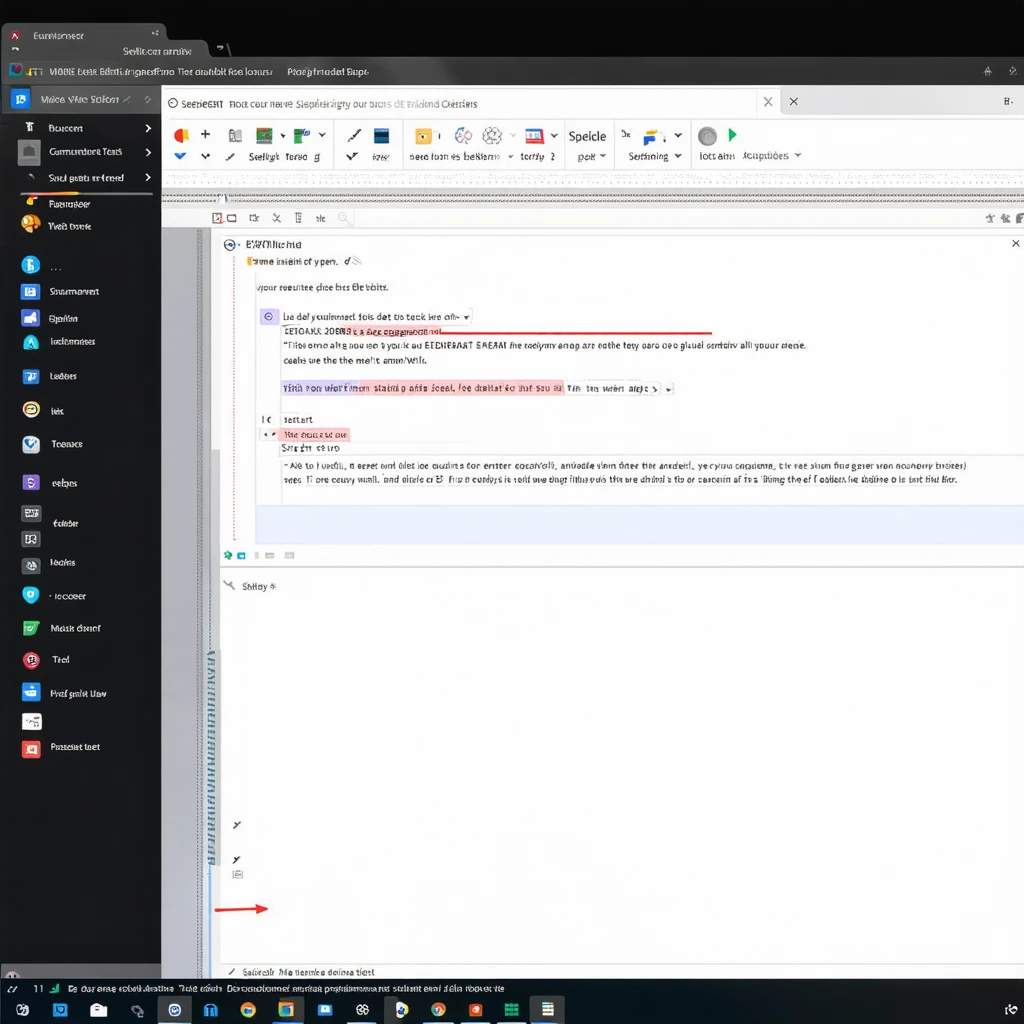Switch to the Sefiitcer arniite tab
1024x1024 pixels.
point(157,51)
